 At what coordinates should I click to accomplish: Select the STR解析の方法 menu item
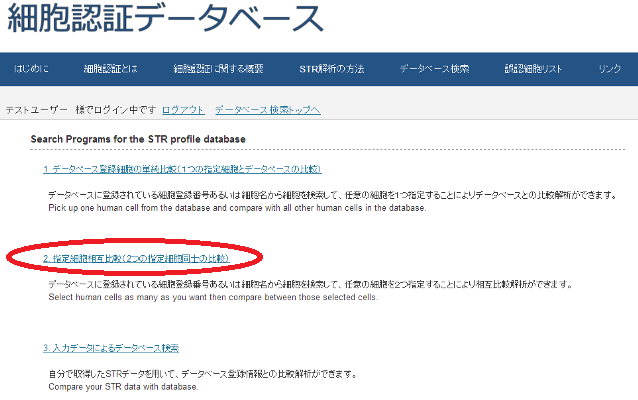tap(332, 69)
